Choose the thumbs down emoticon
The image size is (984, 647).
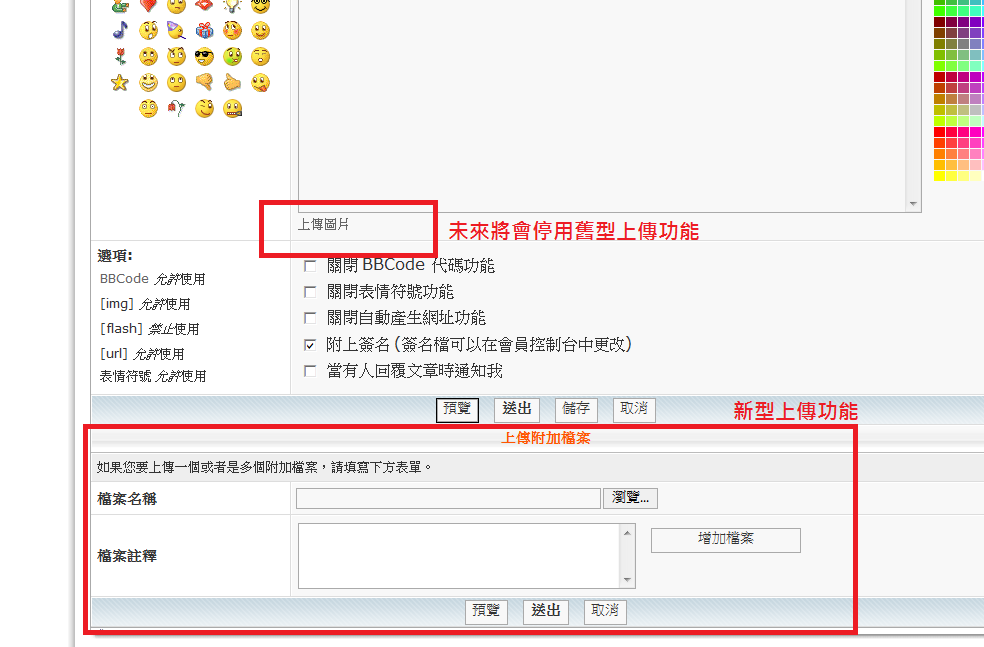(204, 82)
